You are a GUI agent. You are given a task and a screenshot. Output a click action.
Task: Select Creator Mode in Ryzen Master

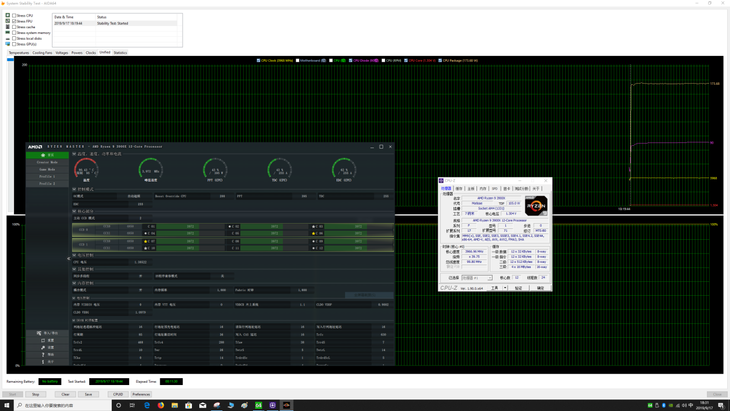pos(47,162)
